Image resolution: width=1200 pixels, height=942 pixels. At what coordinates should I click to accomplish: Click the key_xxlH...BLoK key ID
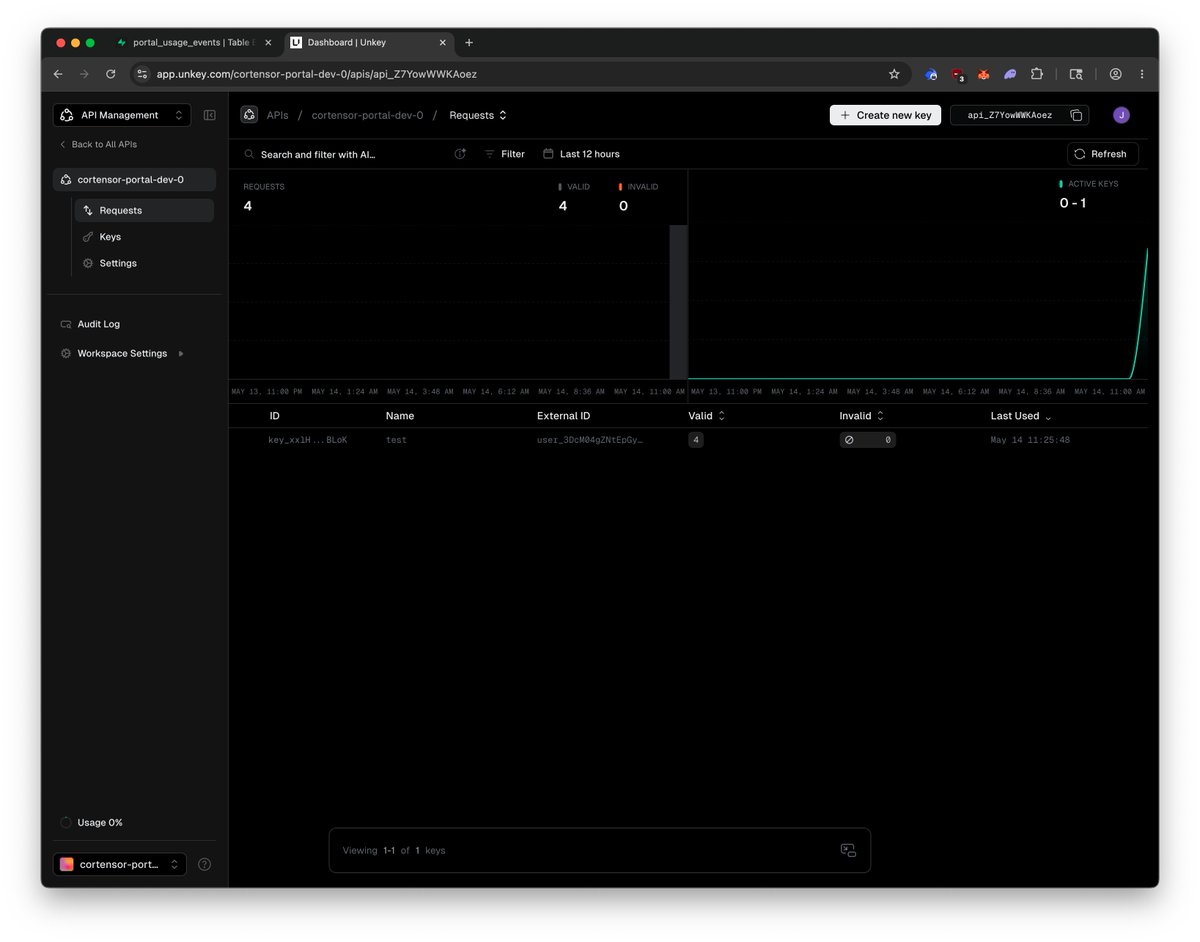pyautogui.click(x=307, y=440)
